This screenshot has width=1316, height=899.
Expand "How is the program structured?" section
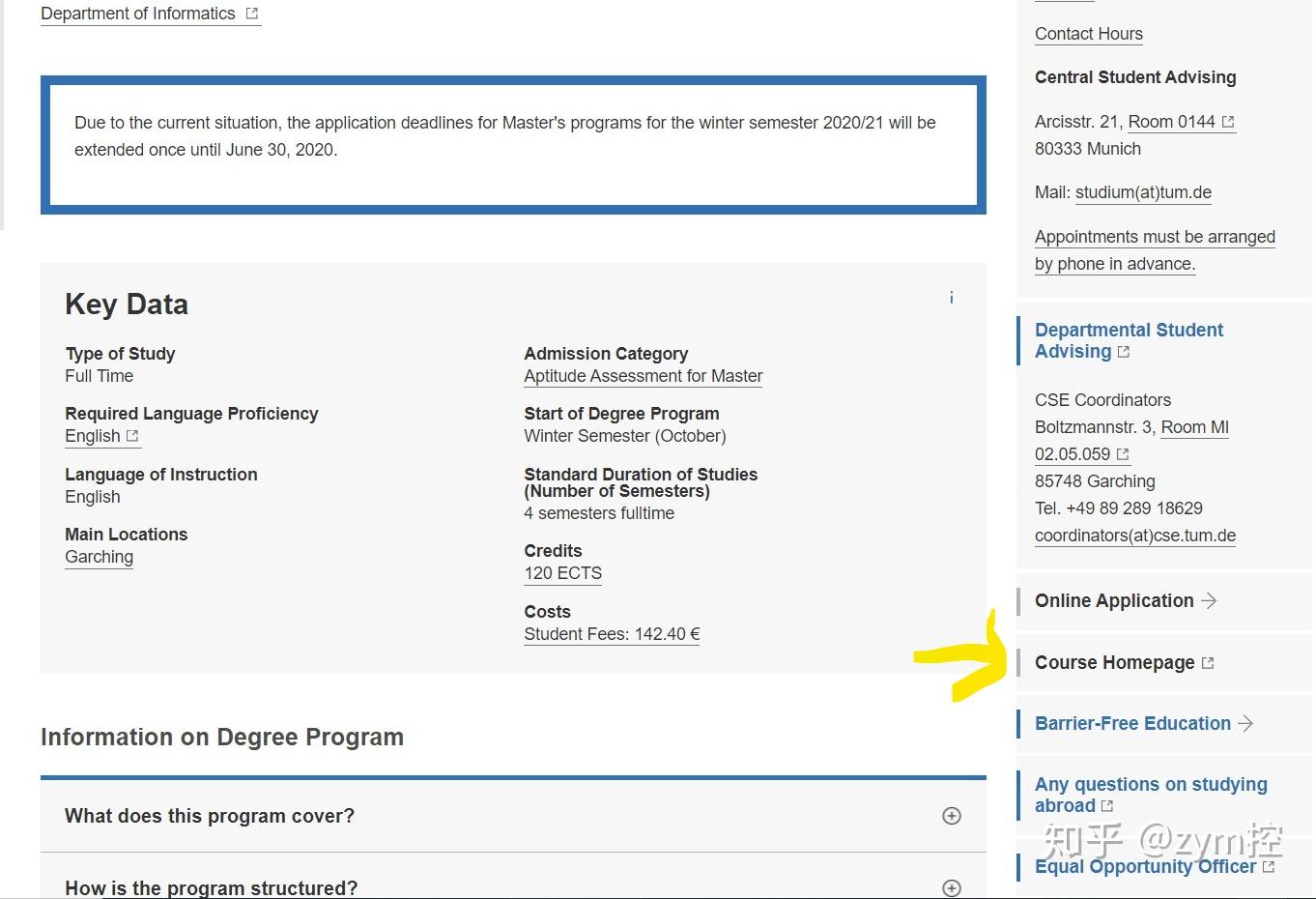coord(952,887)
